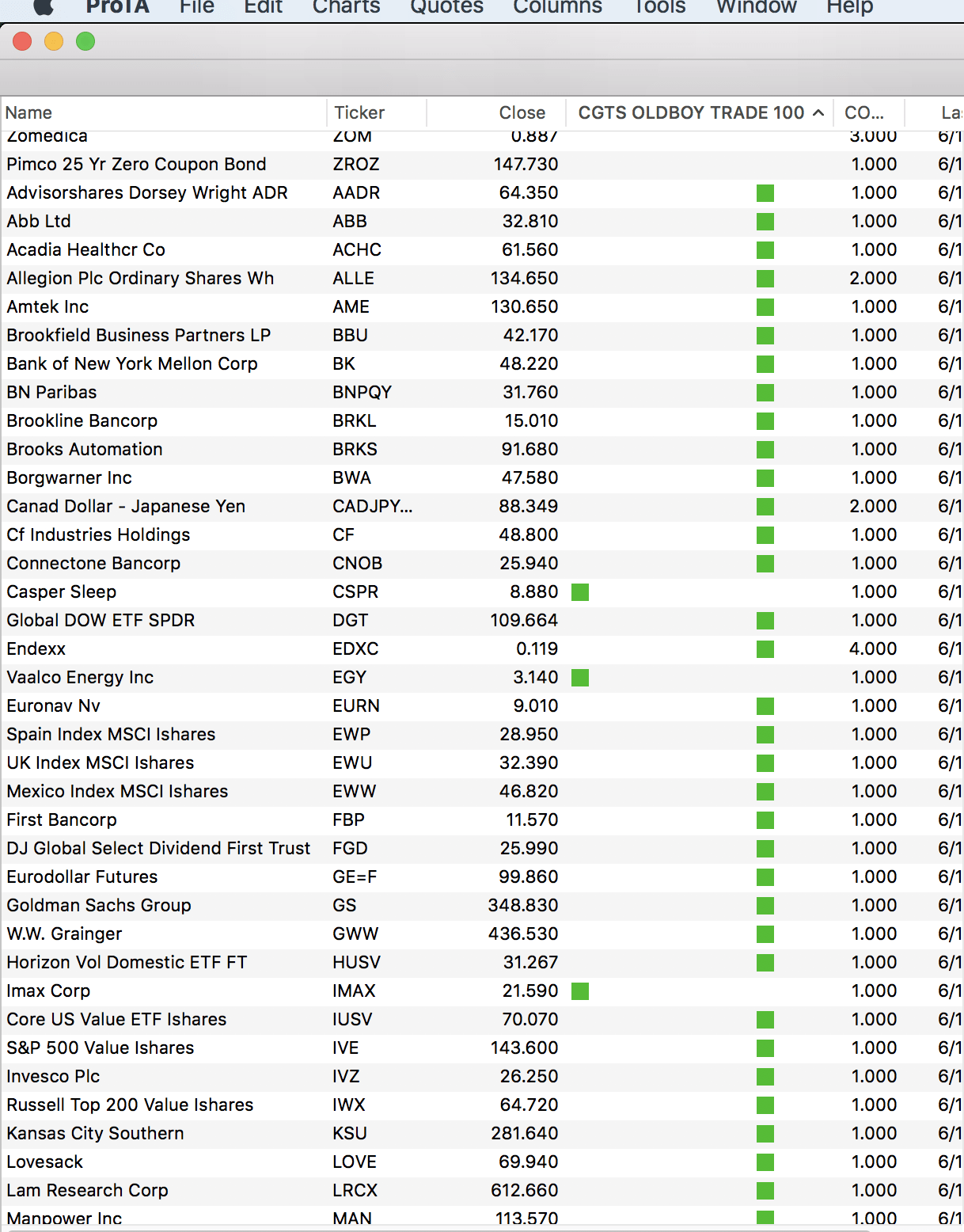The width and height of the screenshot is (964, 1232).
Task: Click the GWW ticker cell
Action: point(355,934)
